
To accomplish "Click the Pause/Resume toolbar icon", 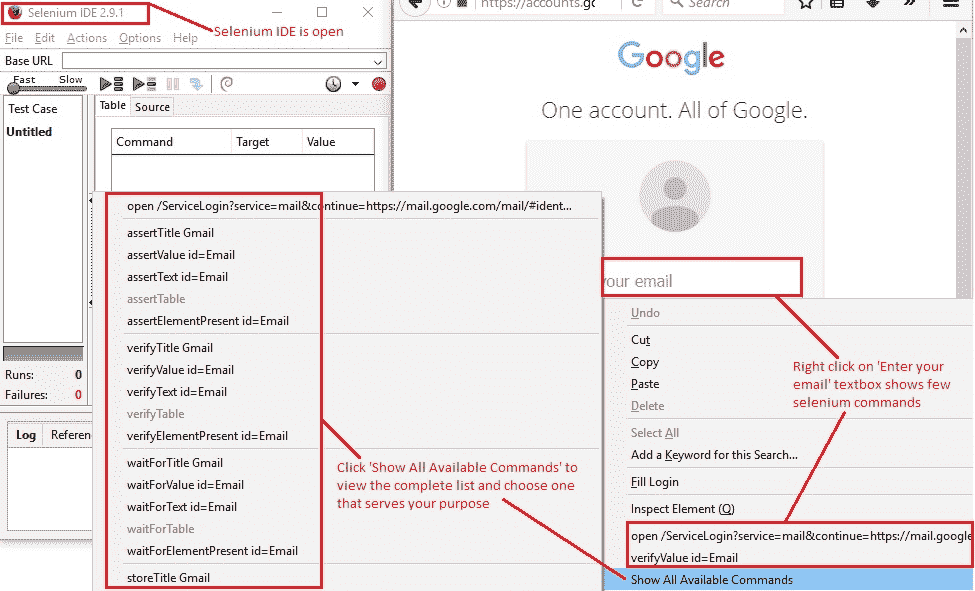I will tap(173, 84).
